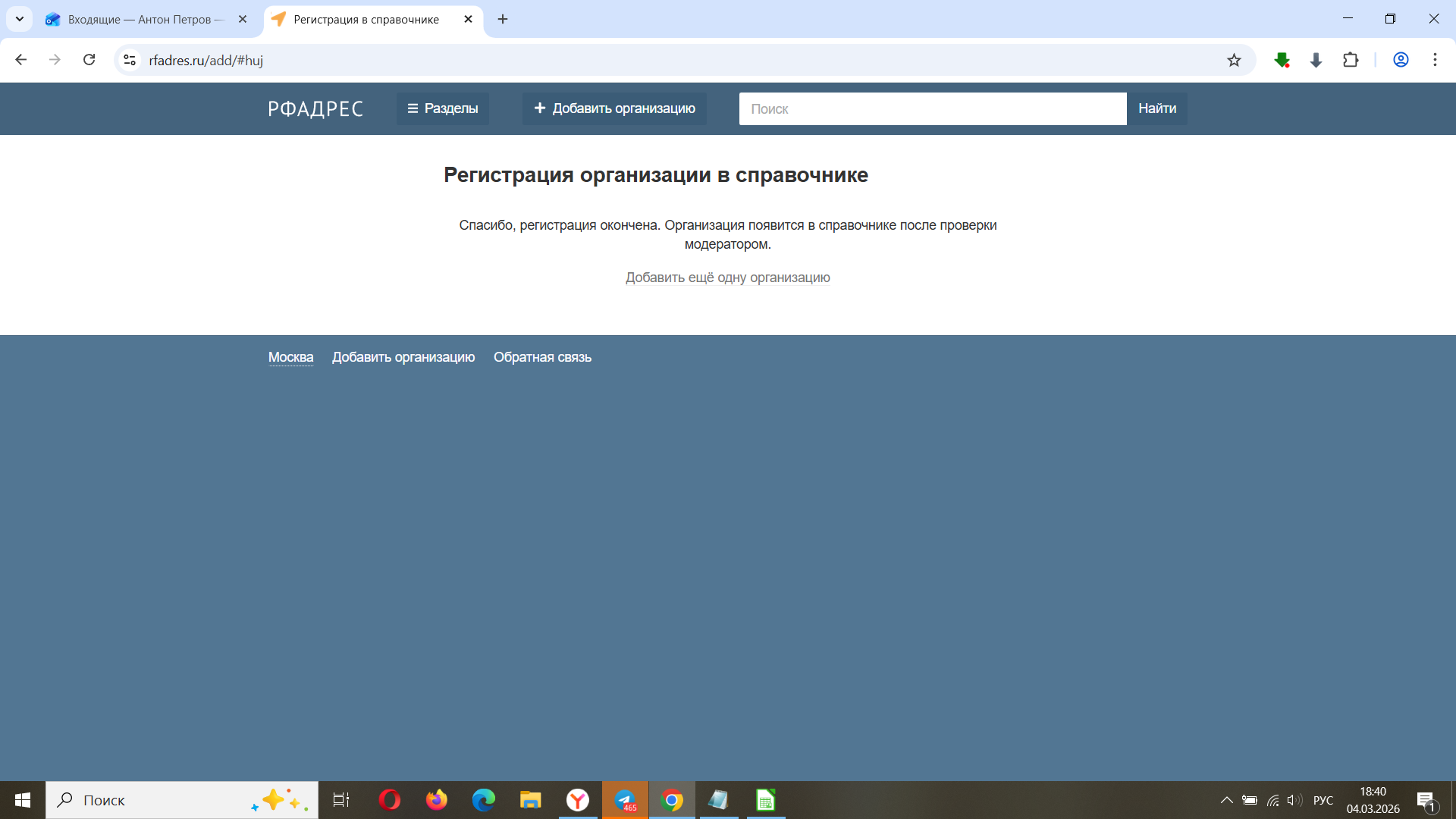Screen dimensions: 1456x819
Task: Click the Добавить организацию header button
Action: (x=614, y=108)
